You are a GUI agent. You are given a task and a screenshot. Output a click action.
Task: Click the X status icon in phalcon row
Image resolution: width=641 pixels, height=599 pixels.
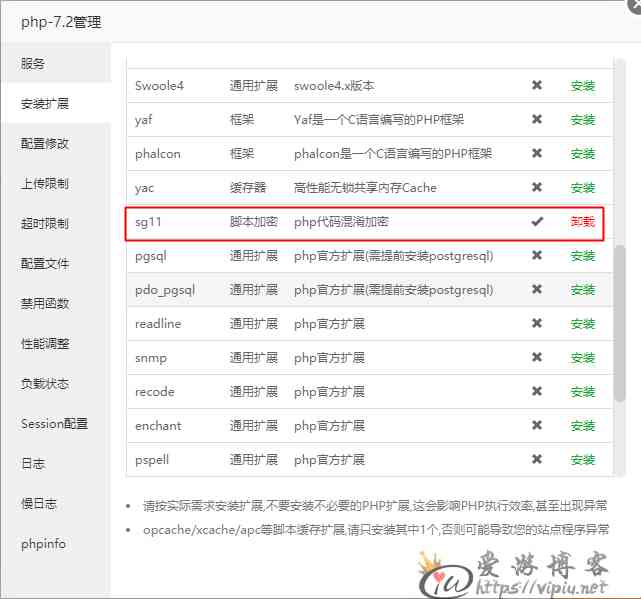tap(537, 153)
